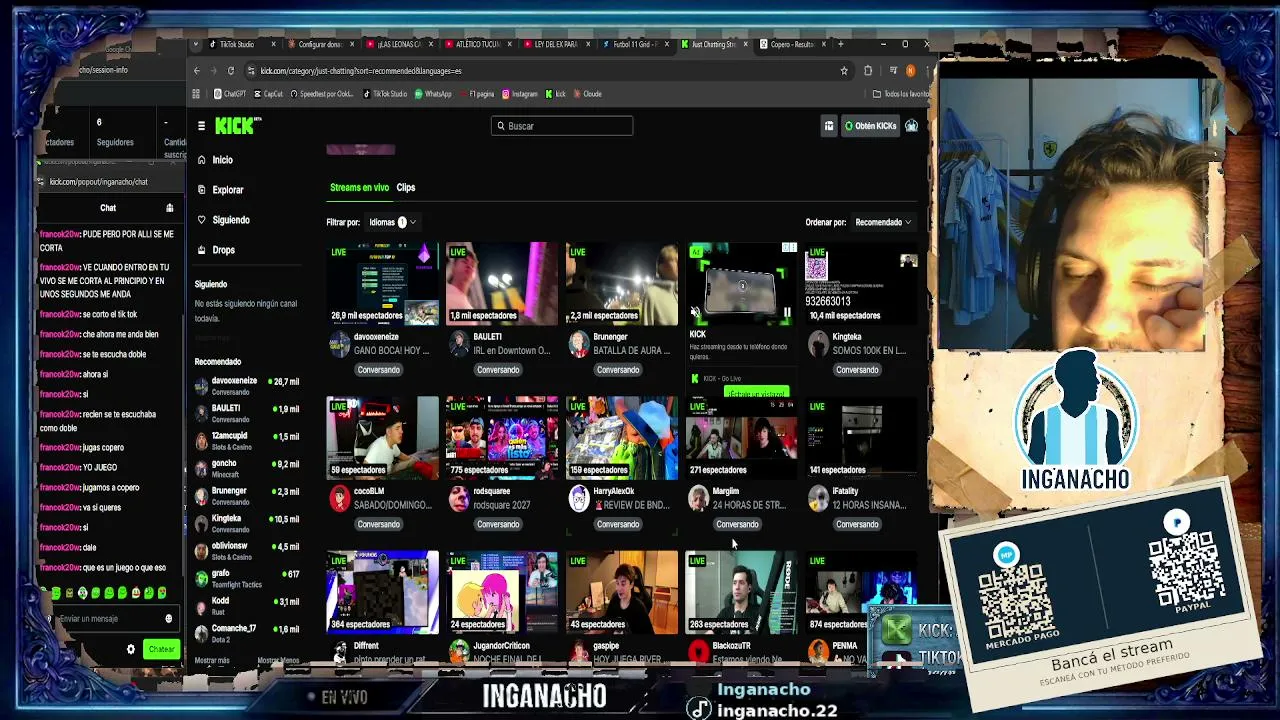Image resolution: width=1280 pixels, height=720 pixels.
Task: Mute the KICK ad video preview
Action: coord(696,313)
